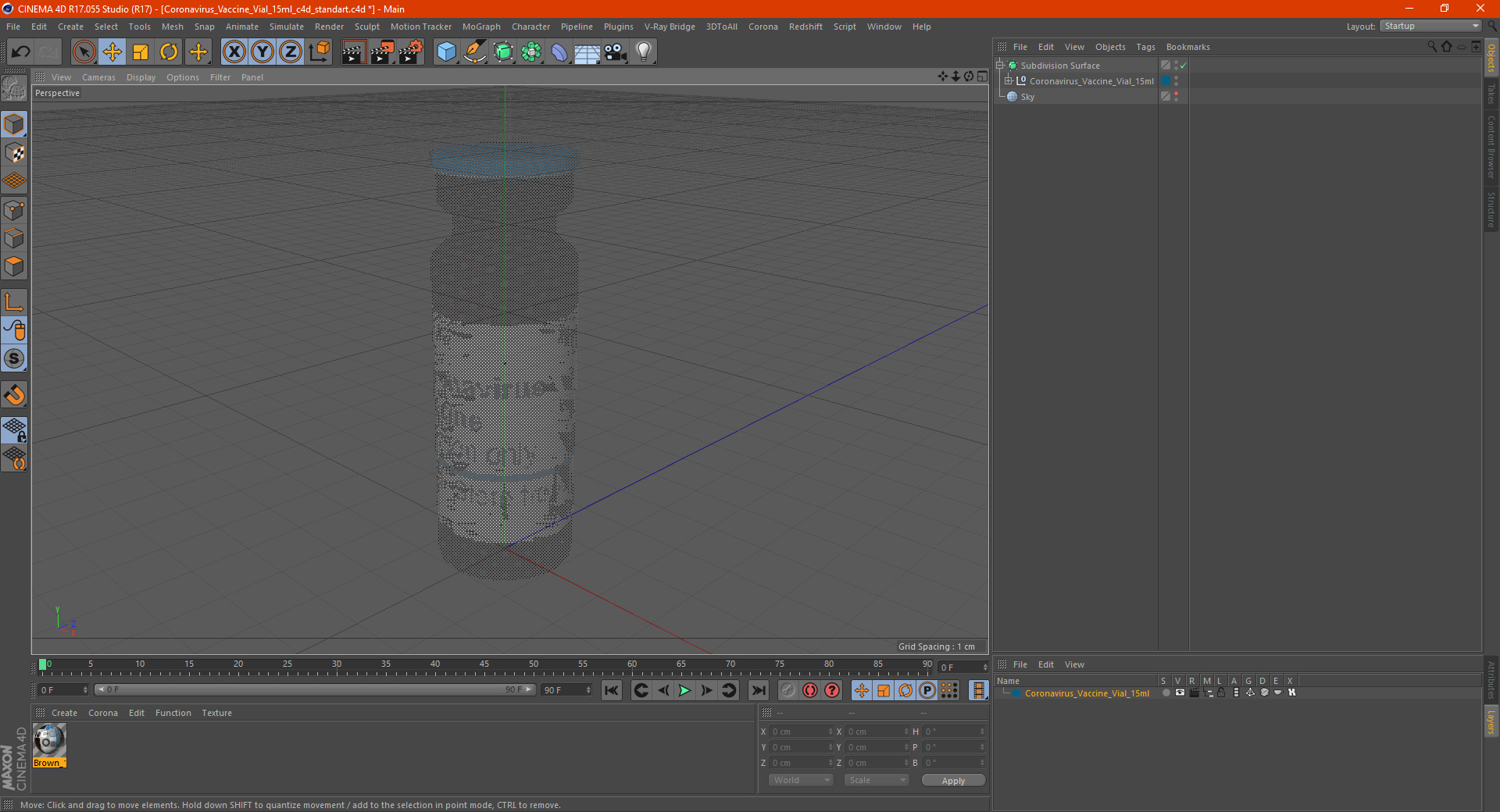Open the Array modeling objects icon
This screenshot has width=1500, height=812.
(x=531, y=52)
